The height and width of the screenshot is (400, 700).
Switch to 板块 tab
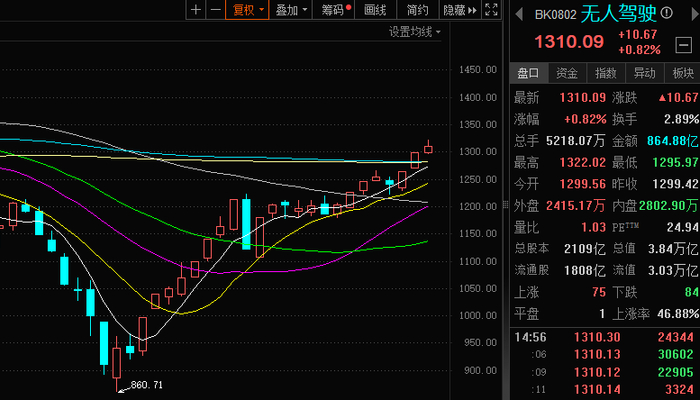[x=683, y=73]
